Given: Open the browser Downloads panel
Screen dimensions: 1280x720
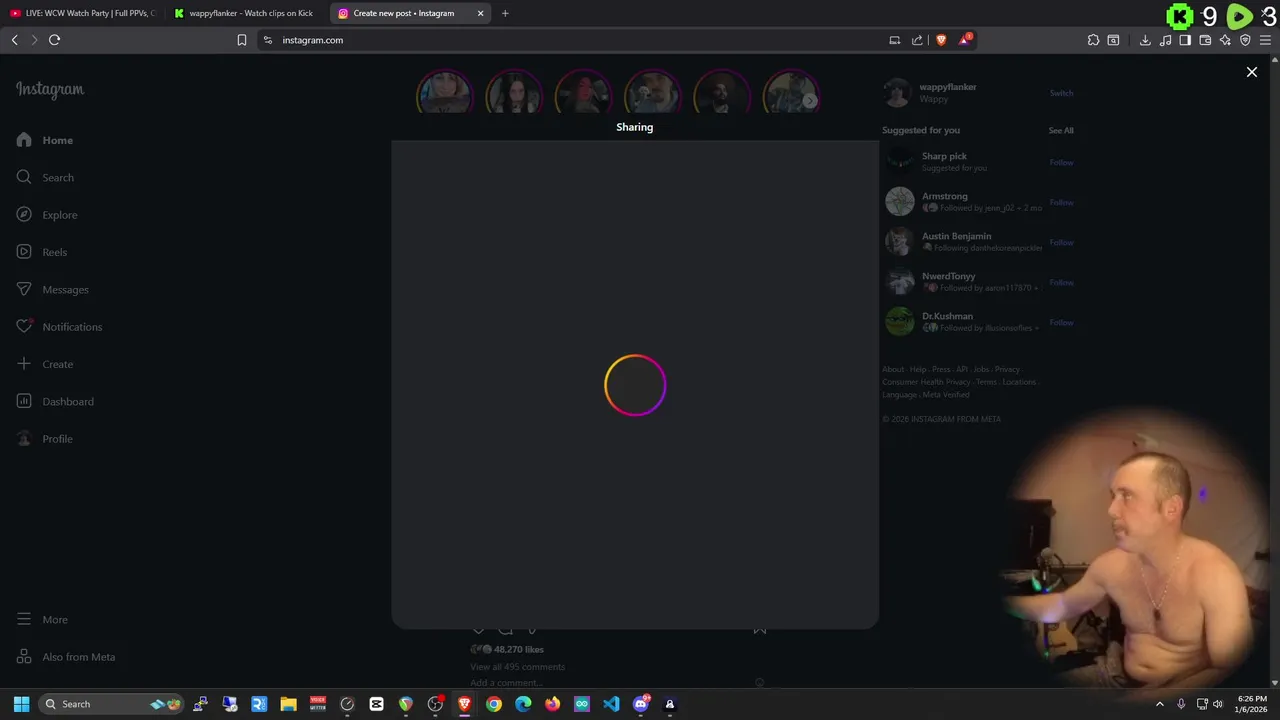Looking at the screenshot, I should 1145,40.
